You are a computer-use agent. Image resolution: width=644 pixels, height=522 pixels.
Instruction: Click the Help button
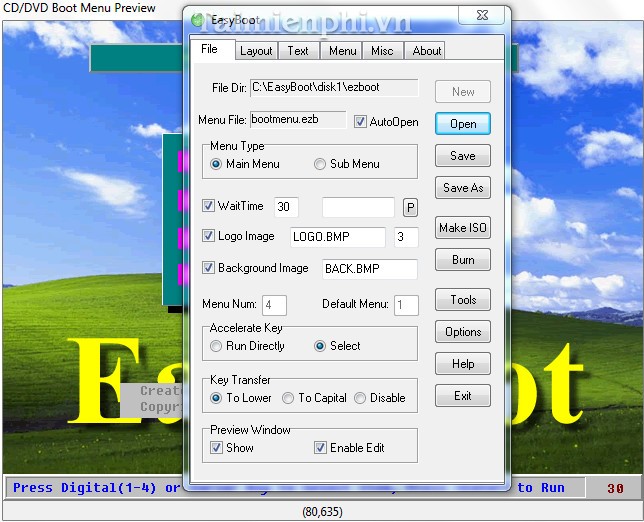pyautogui.click(x=463, y=363)
